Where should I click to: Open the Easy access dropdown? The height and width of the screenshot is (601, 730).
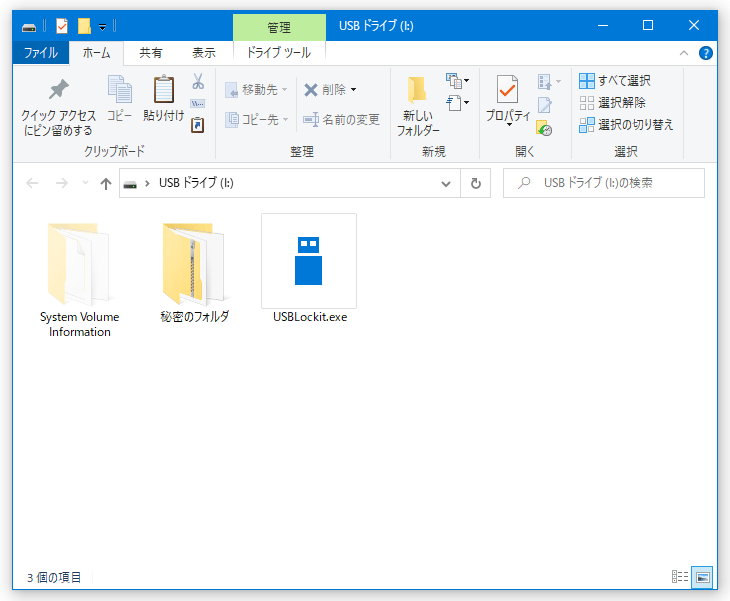tap(457, 102)
